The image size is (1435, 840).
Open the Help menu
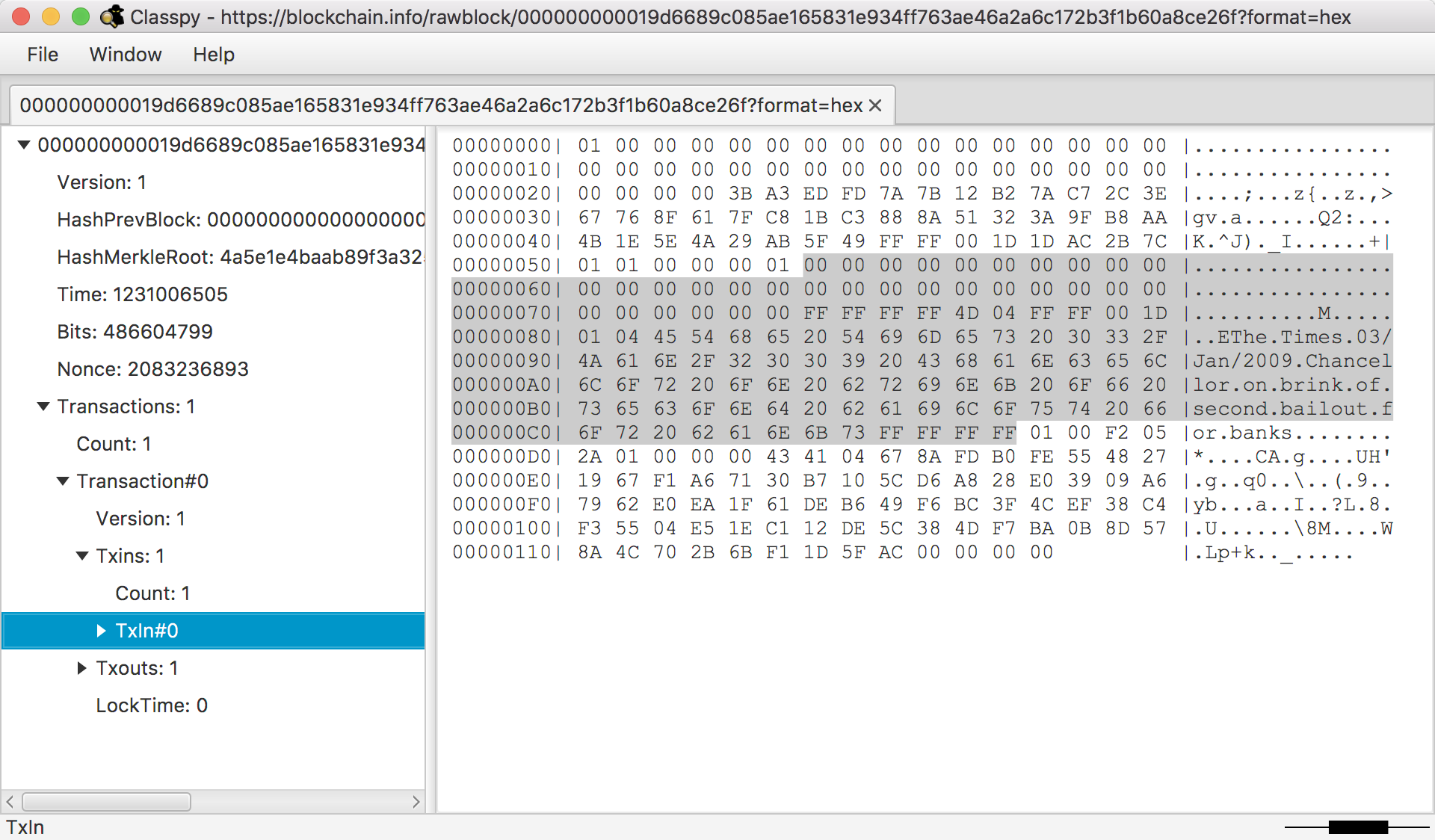point(214,55)
